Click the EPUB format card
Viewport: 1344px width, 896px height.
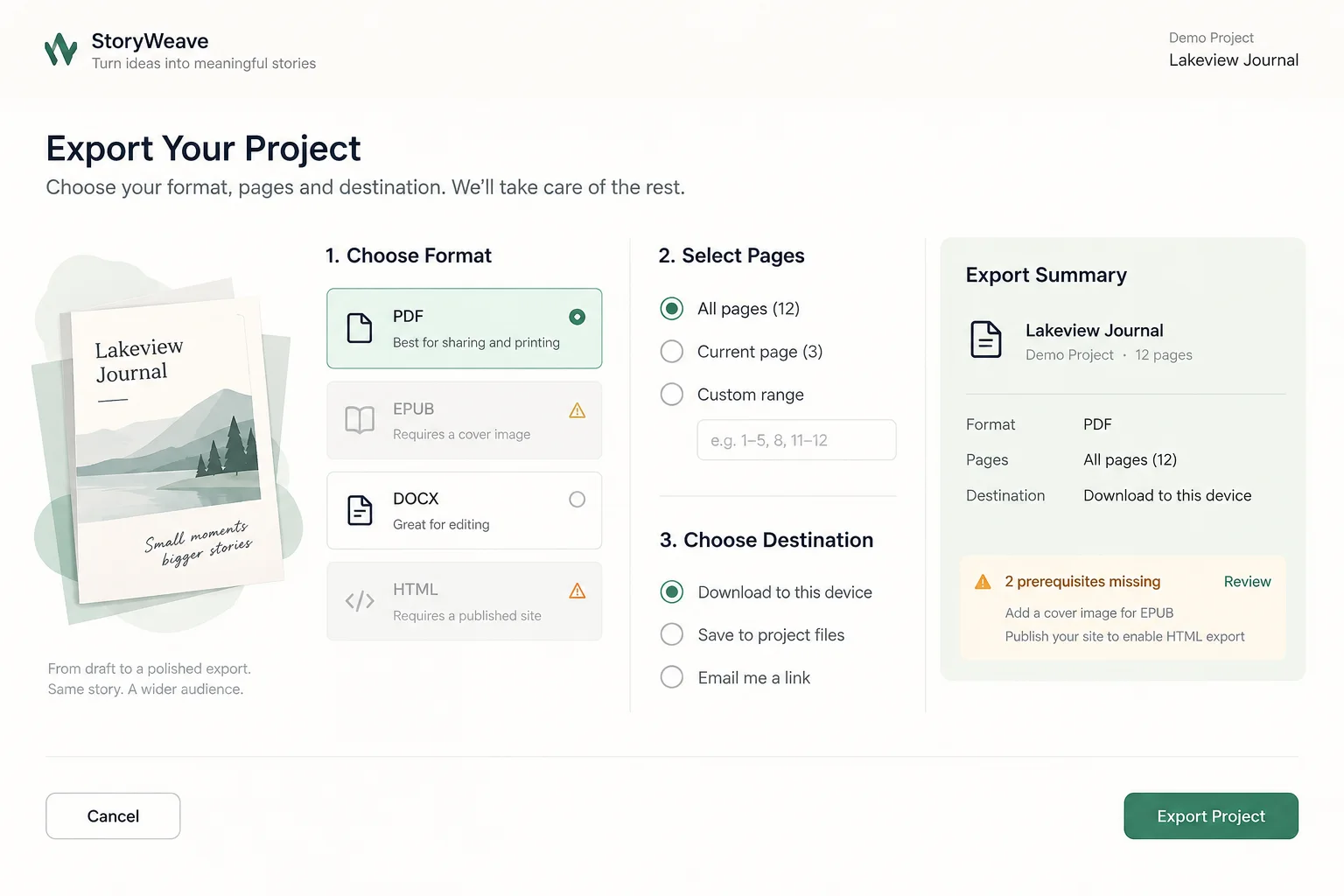pos(464,420)
